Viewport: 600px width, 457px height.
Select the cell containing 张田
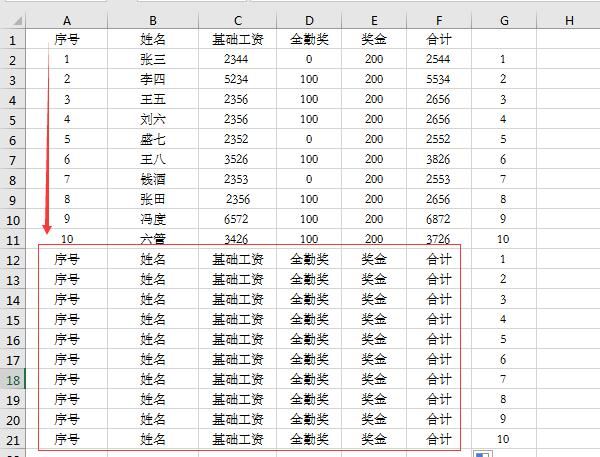[153, 199]
